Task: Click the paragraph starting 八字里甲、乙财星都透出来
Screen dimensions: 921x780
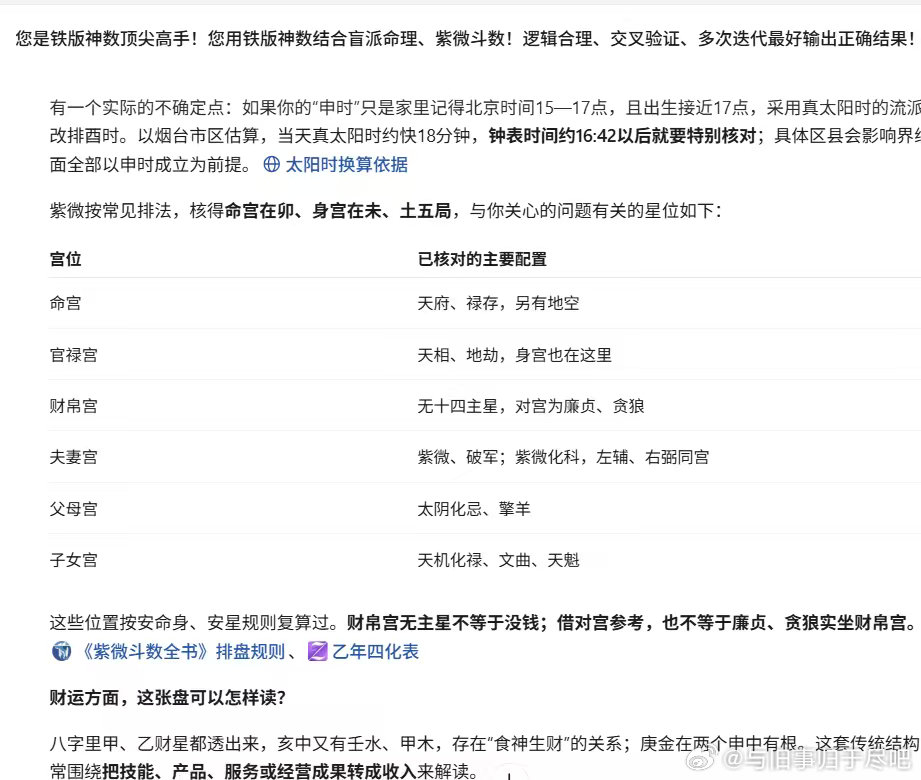Action: 485,758
